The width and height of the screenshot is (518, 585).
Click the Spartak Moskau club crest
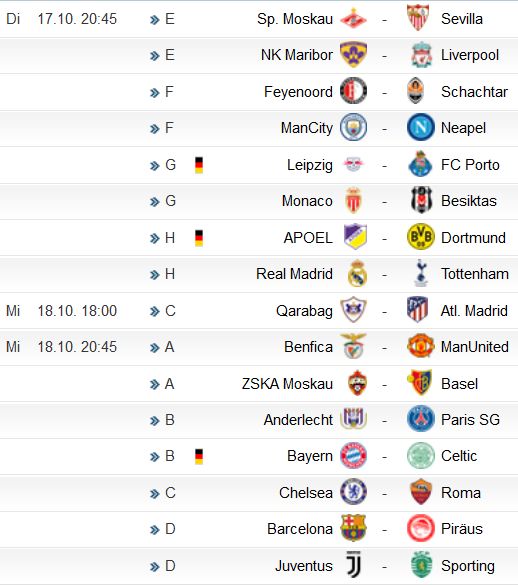tap(353, 19)
